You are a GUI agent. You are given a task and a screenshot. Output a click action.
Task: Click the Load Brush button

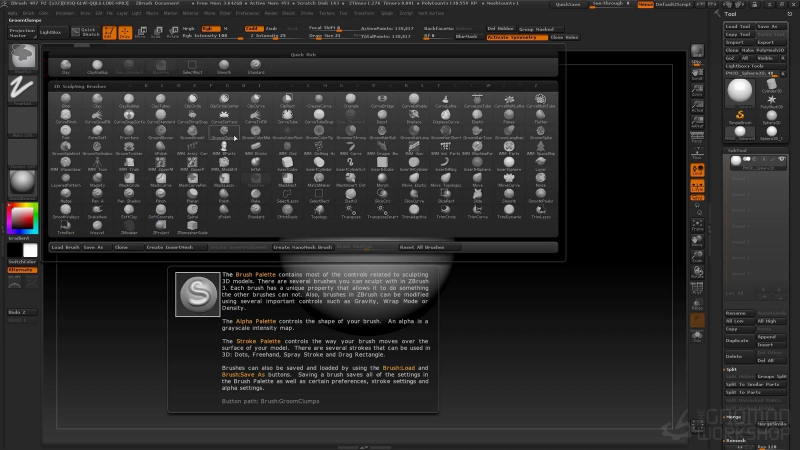click(x=65, y=247)
